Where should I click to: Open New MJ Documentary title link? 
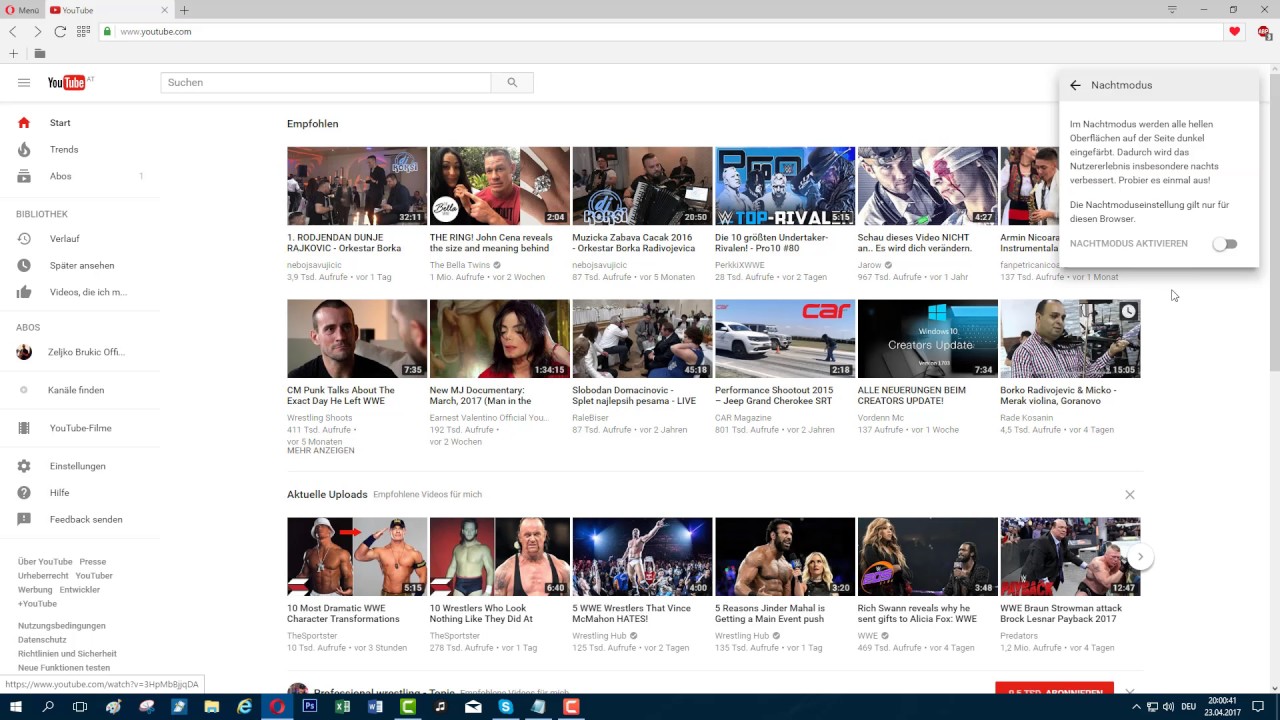480,395
